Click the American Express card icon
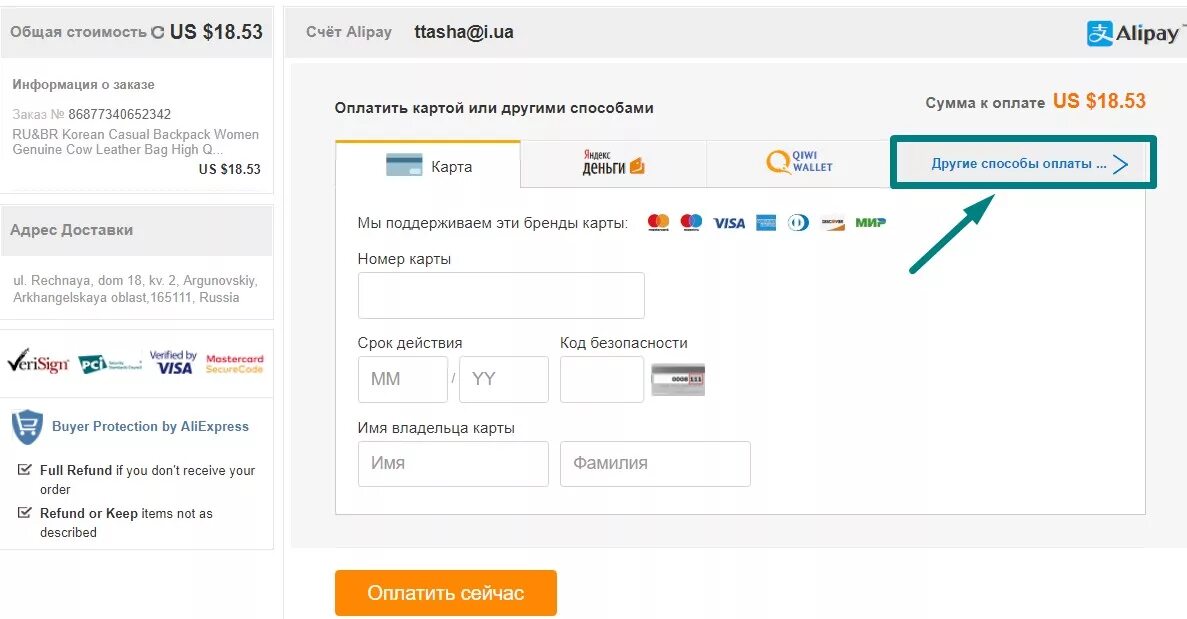The image size is (1187, 619). tap(766, 223)
